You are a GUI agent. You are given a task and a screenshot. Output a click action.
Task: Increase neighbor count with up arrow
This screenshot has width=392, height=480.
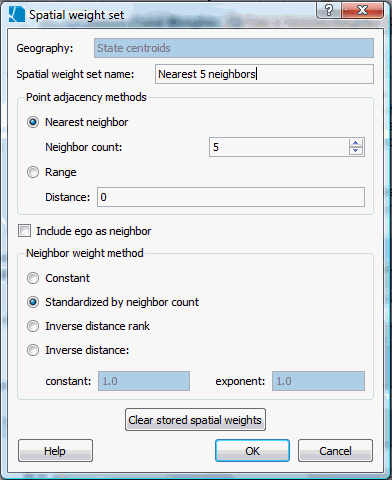click(356, 143)
